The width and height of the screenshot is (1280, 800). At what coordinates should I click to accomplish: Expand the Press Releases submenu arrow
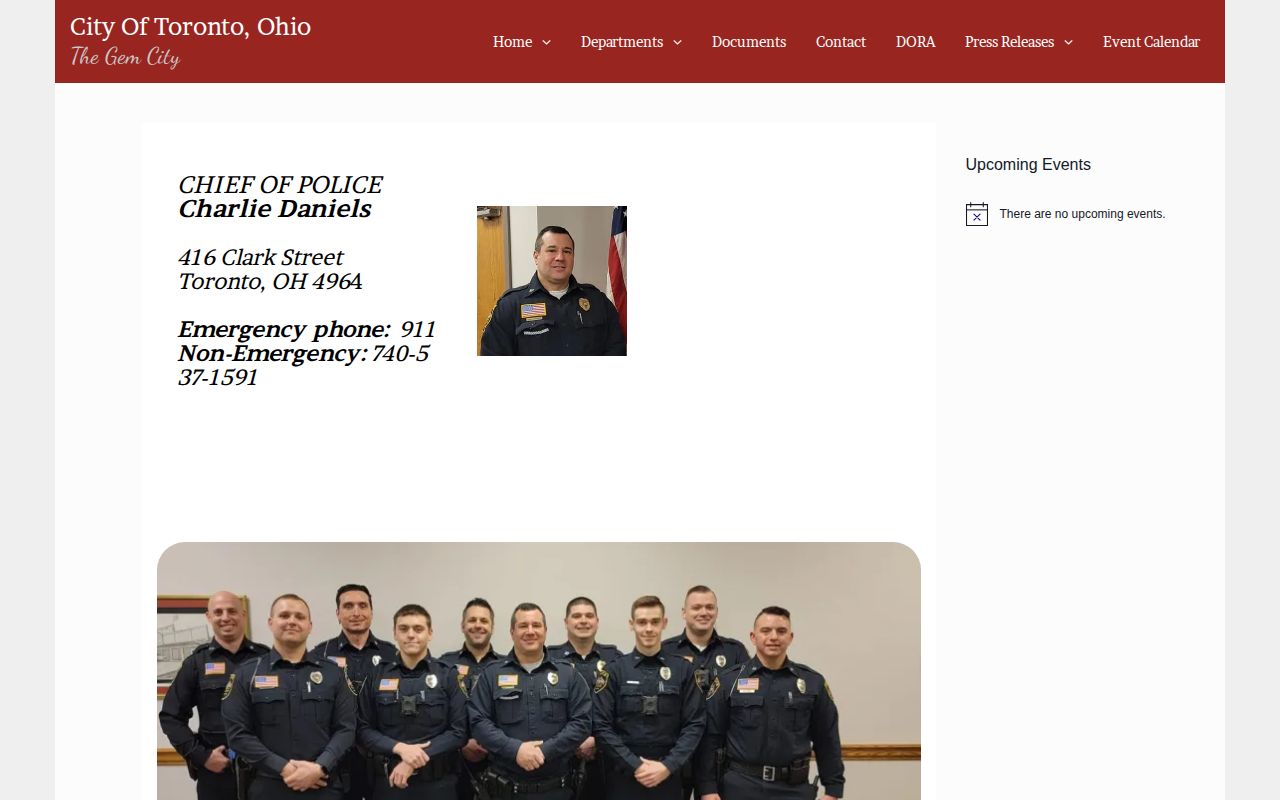click(1068, 42)
